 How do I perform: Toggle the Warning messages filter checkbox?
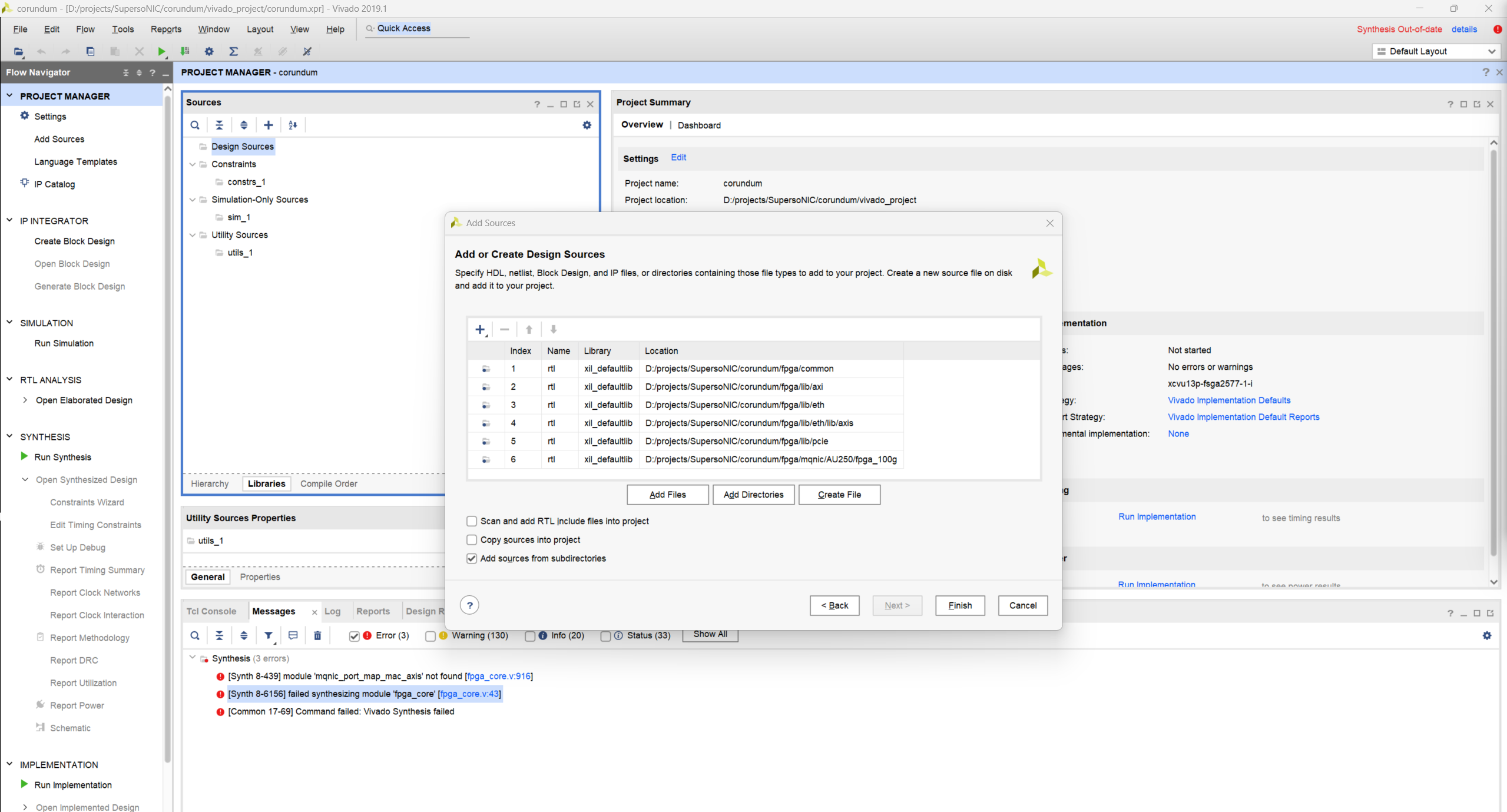tap(430, 636)
